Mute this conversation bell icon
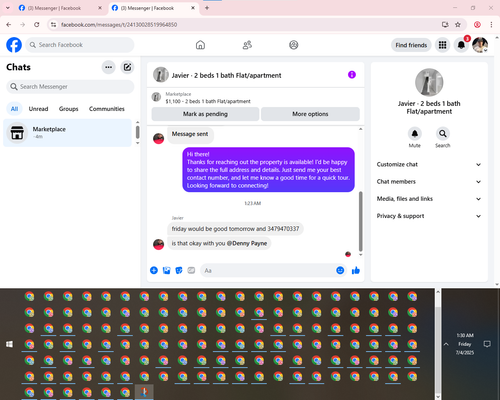The height and width of the screenshot is (400, 500). 415,134
